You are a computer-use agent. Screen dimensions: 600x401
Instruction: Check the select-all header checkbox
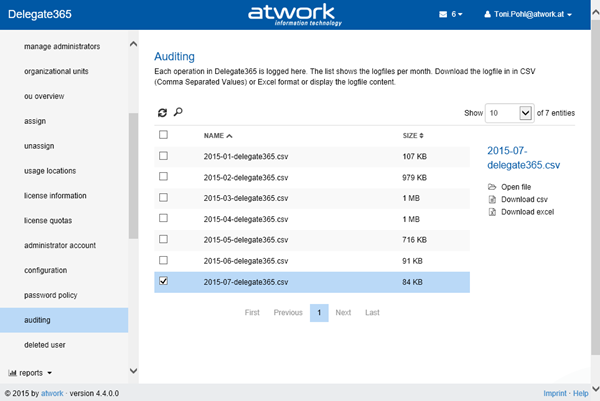click(x=163, y=135)
